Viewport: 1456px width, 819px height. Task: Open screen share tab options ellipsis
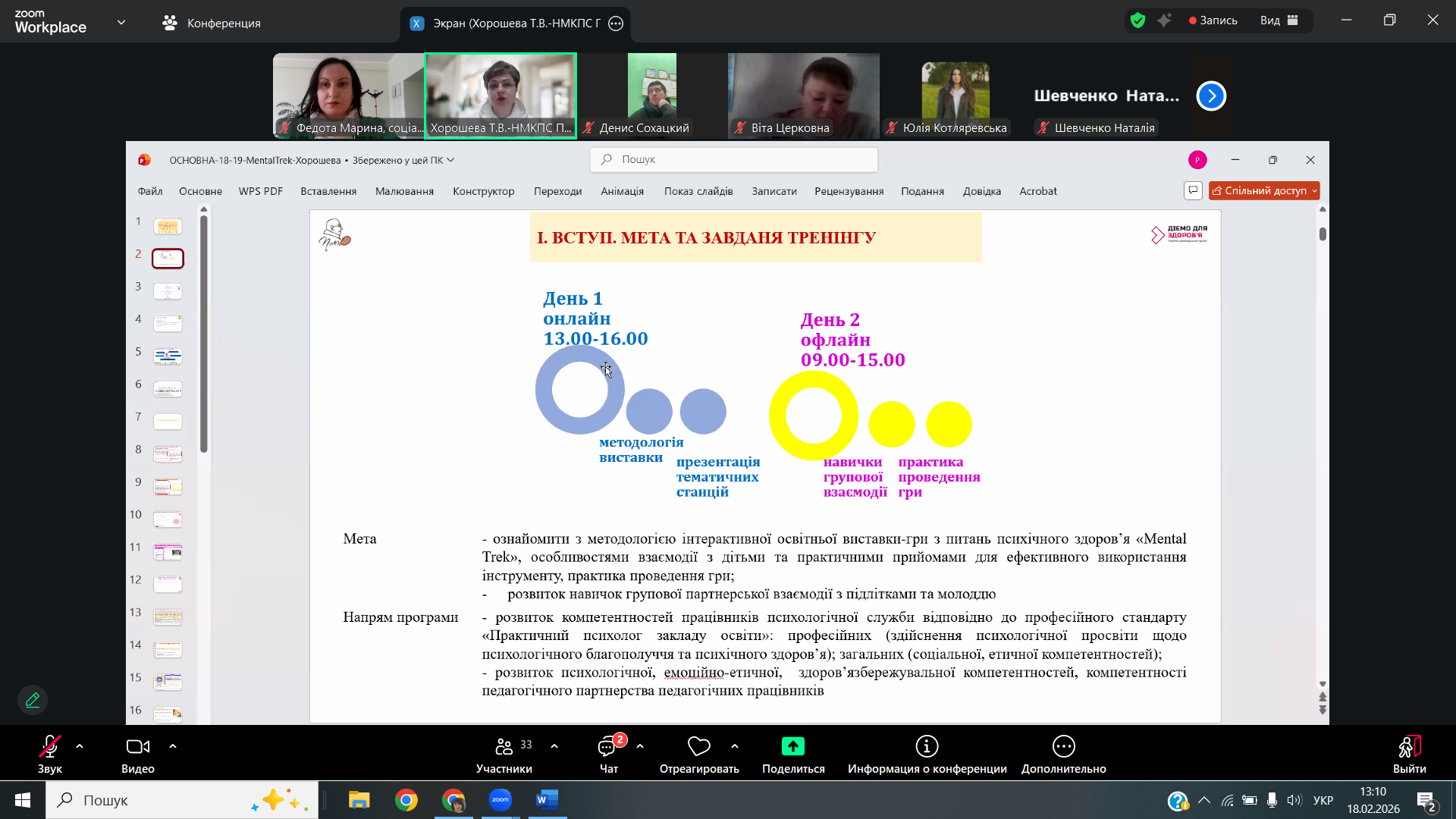tap(616, 24)
